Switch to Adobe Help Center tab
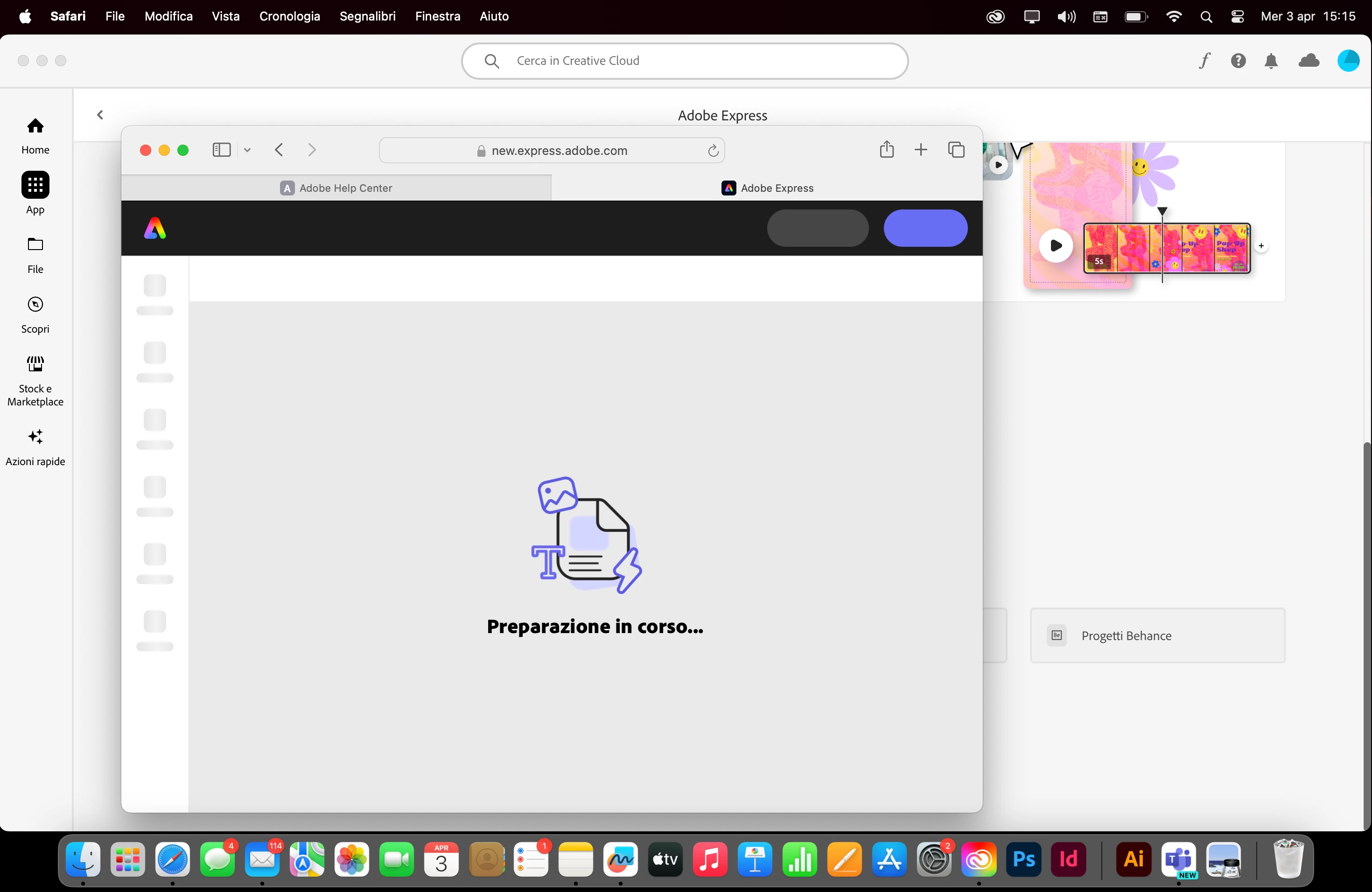 click(x=336, y=188)
